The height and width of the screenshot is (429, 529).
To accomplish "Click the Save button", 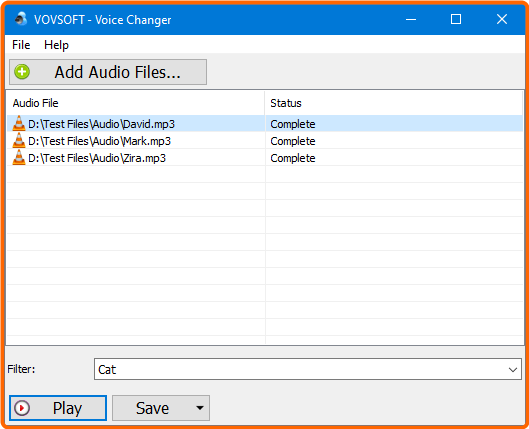I will (x=152, y=408).
